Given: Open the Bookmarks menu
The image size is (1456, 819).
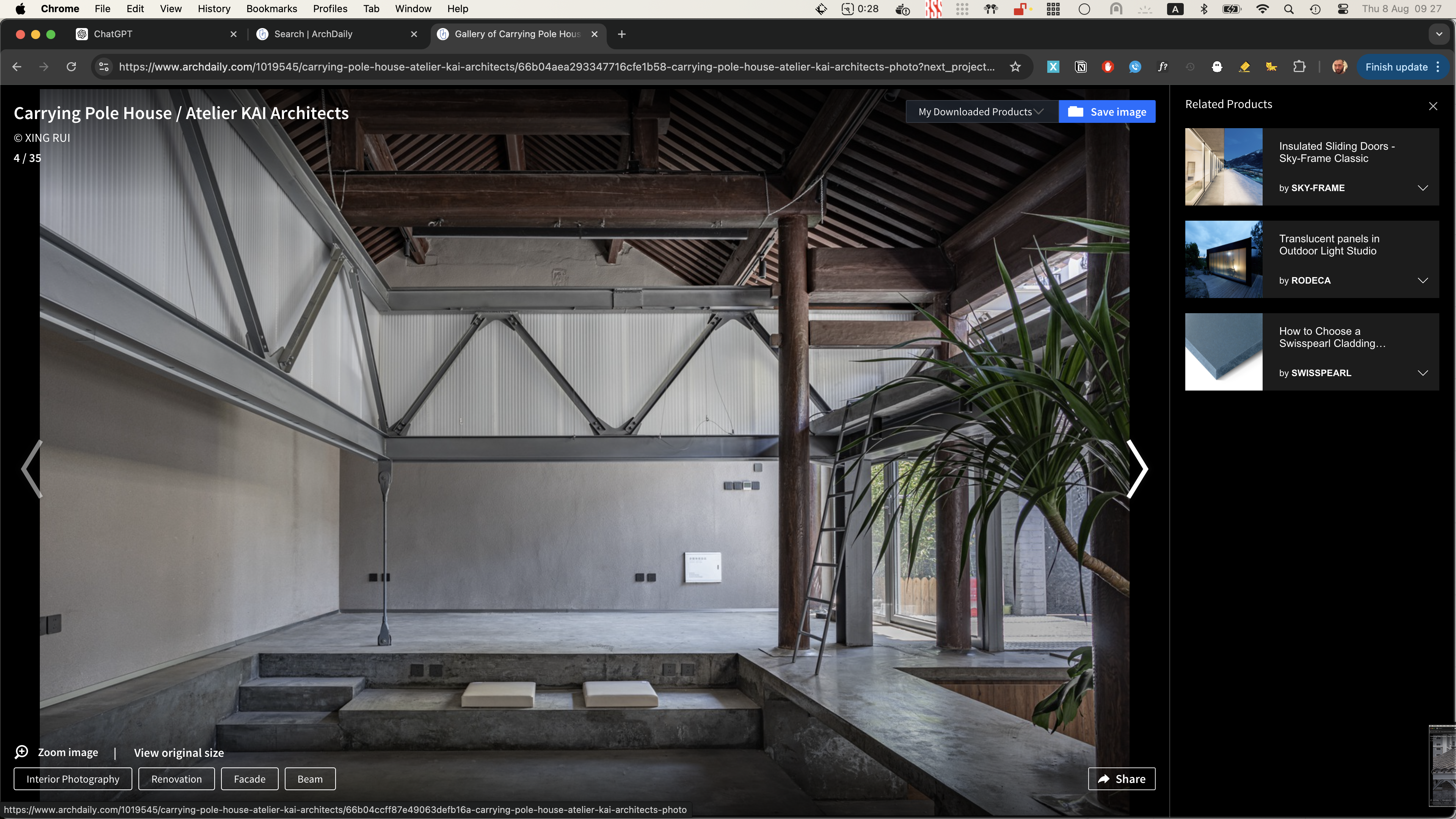Looking at the screenshot, I should [x=271, y=8].
